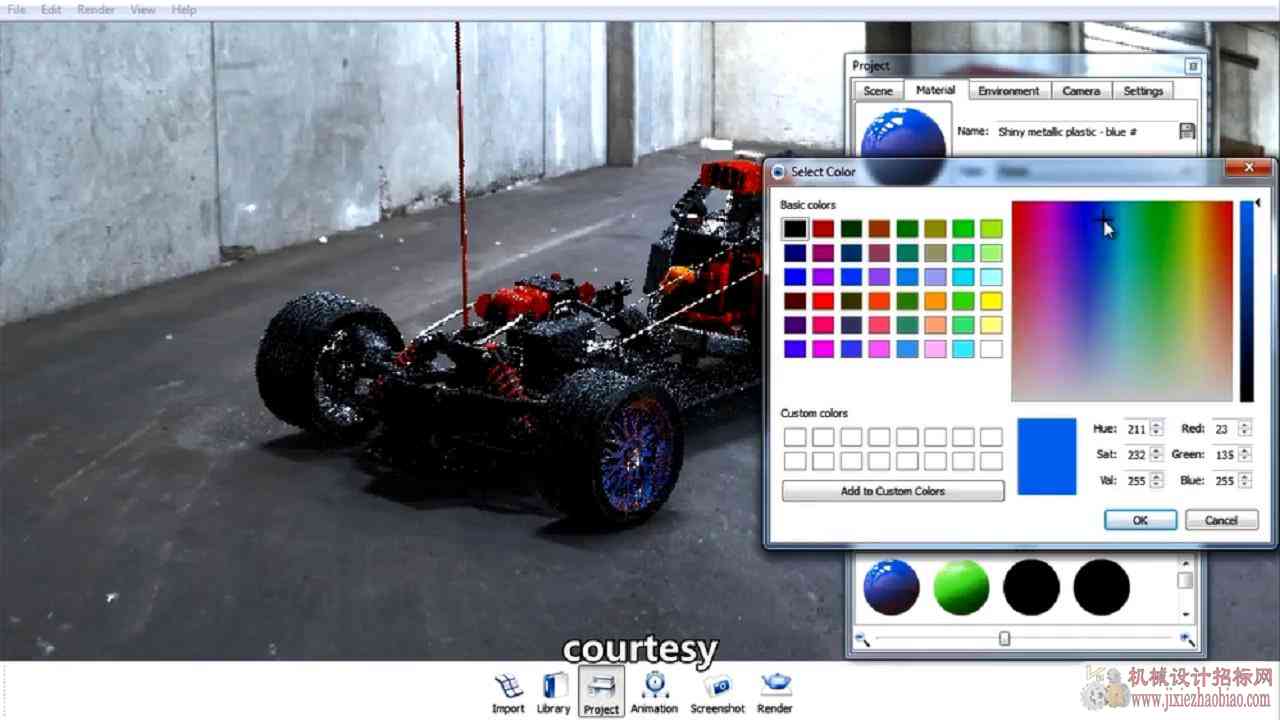The width and height of the screenshot is (1280, 720).
Task: Pick the pale yellow swatch in Basic colors
Action: click(x=991, y=325)
